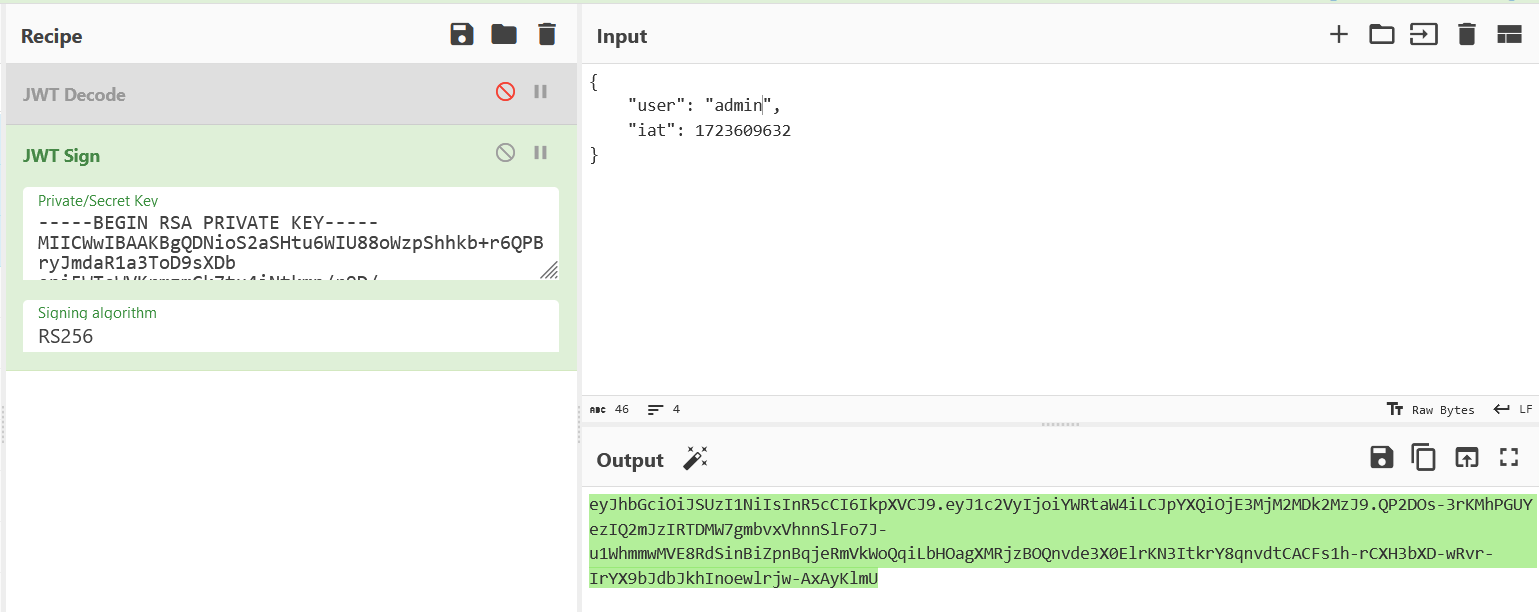Reset the pane layout
Image resolution: width=1539 pixels, height=612 pixels.
tap(1509, 35)
